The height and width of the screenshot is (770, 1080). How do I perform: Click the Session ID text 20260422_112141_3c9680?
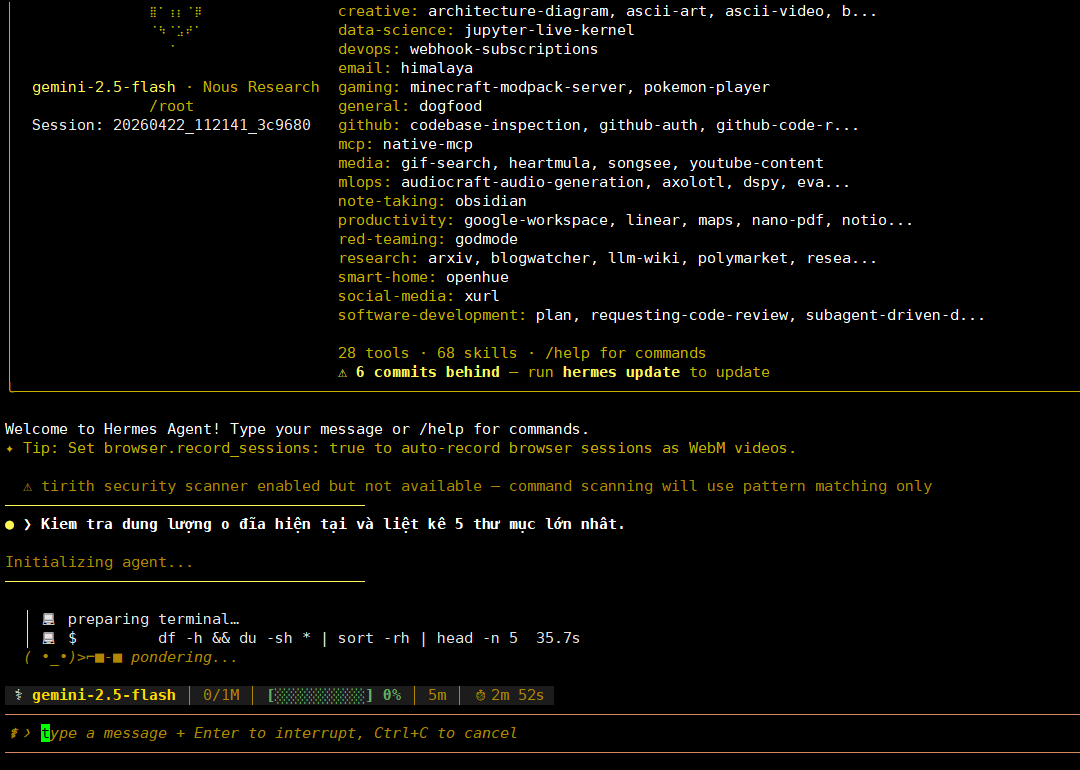pos(211,125)
